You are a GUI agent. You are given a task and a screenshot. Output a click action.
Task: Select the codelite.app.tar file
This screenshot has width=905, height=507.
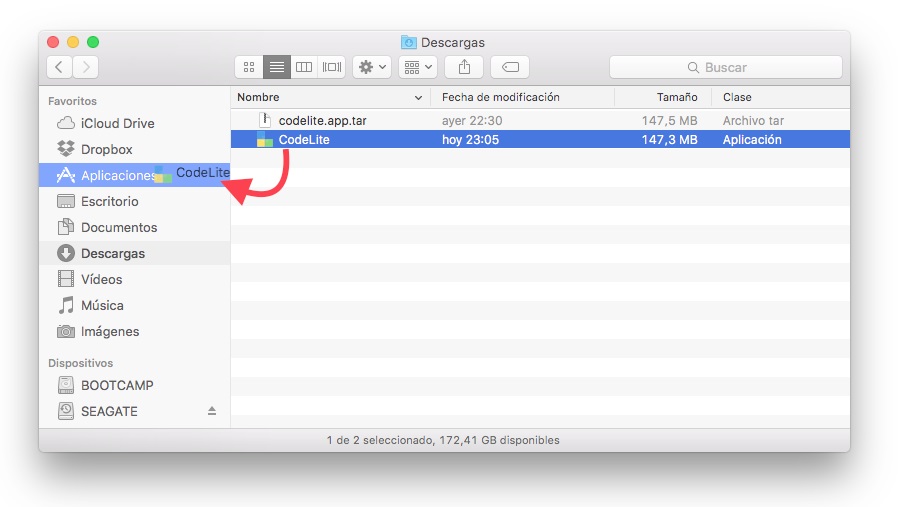(x=540, y=120)
